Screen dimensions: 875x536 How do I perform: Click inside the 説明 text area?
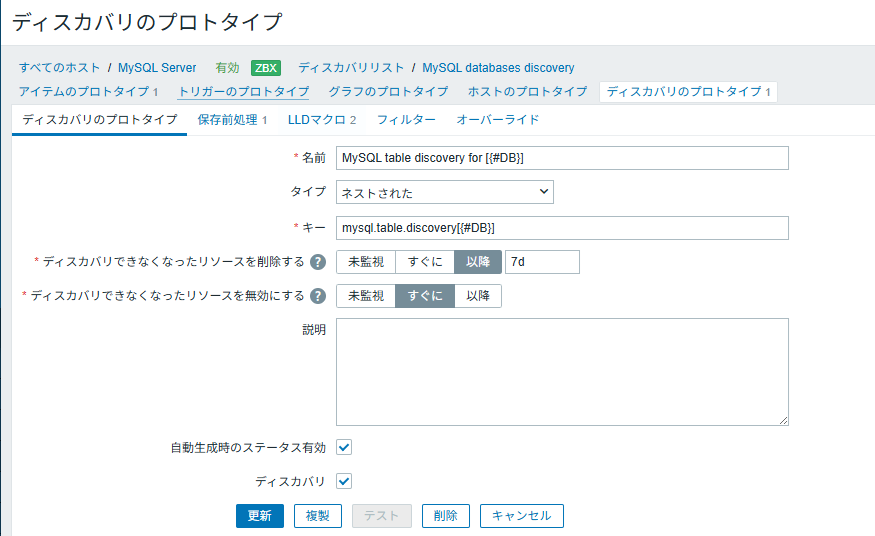(562, 372)
